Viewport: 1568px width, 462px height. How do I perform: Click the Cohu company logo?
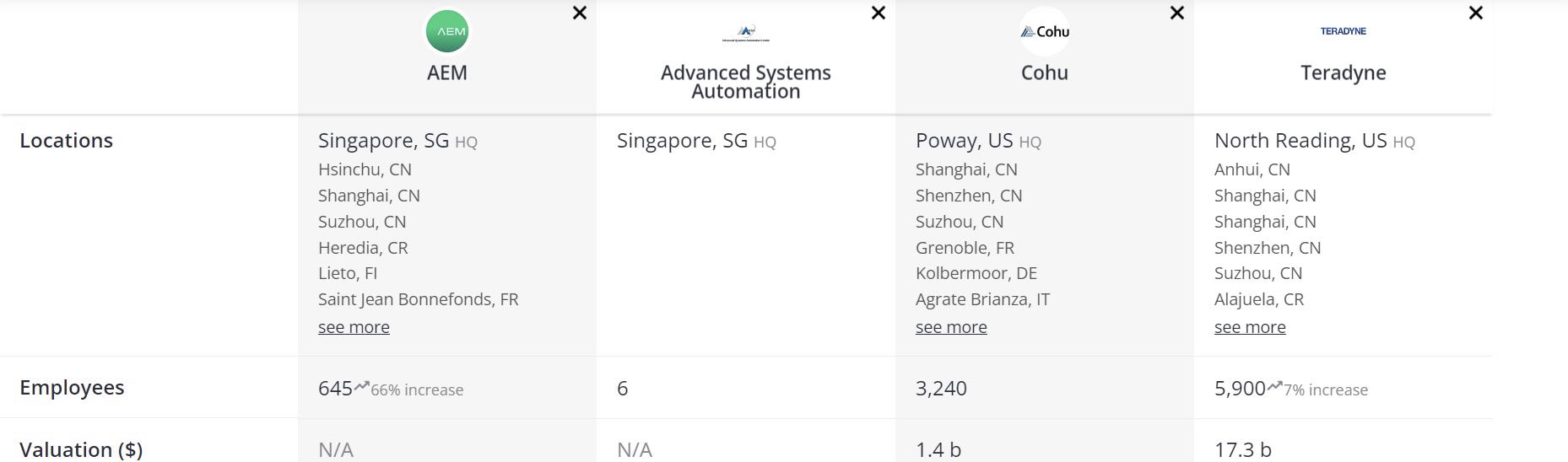pos(1045,32)
